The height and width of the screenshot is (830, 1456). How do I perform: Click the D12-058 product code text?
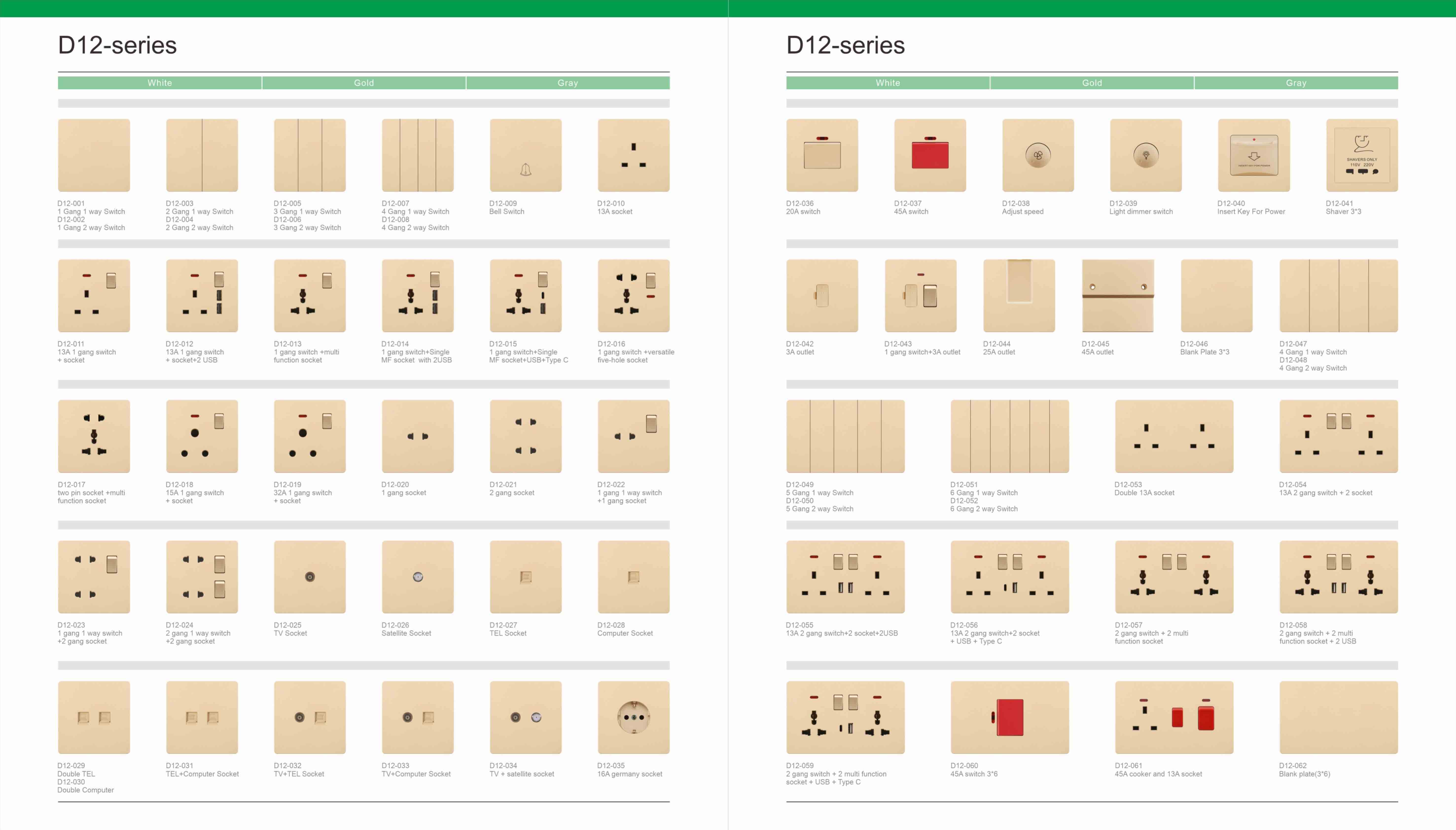(1293, 625)
